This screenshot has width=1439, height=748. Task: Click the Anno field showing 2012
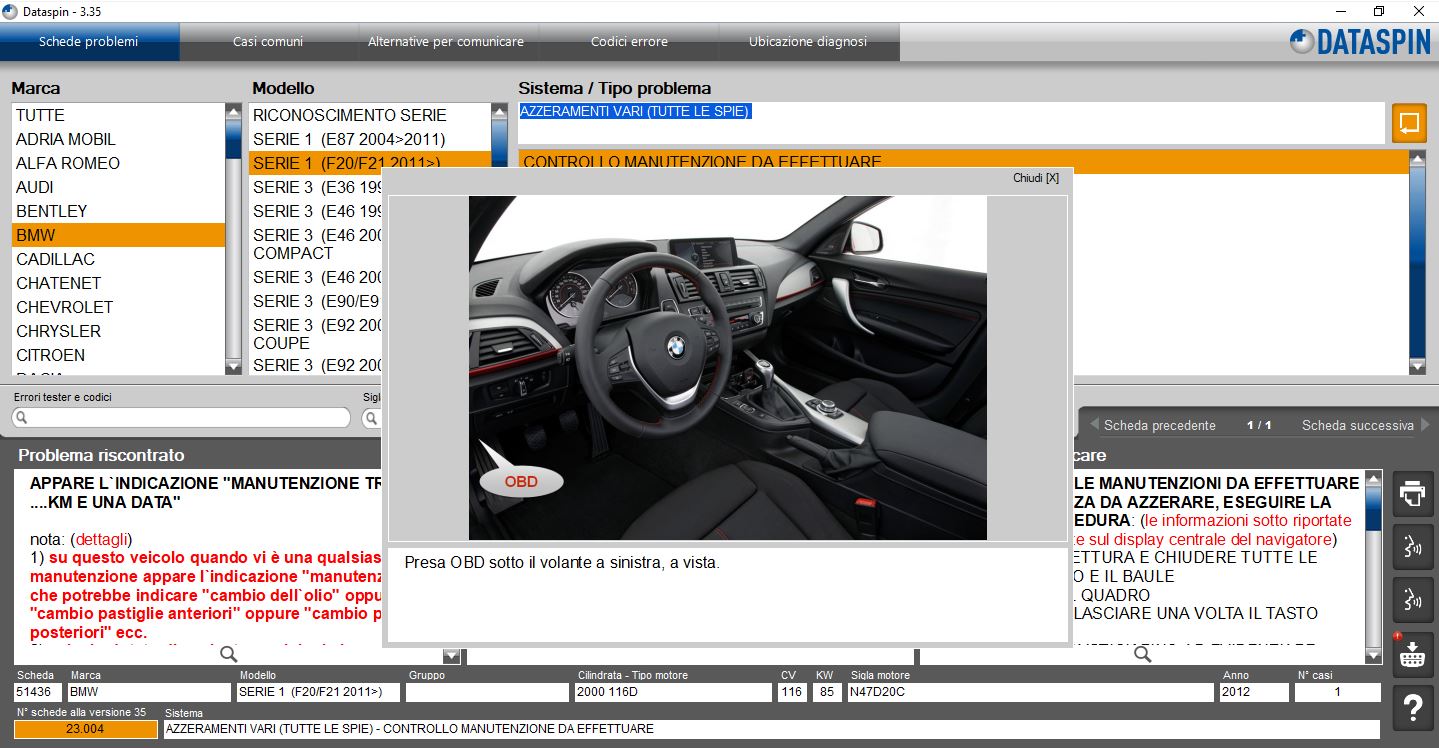[x=1254, y=692]
